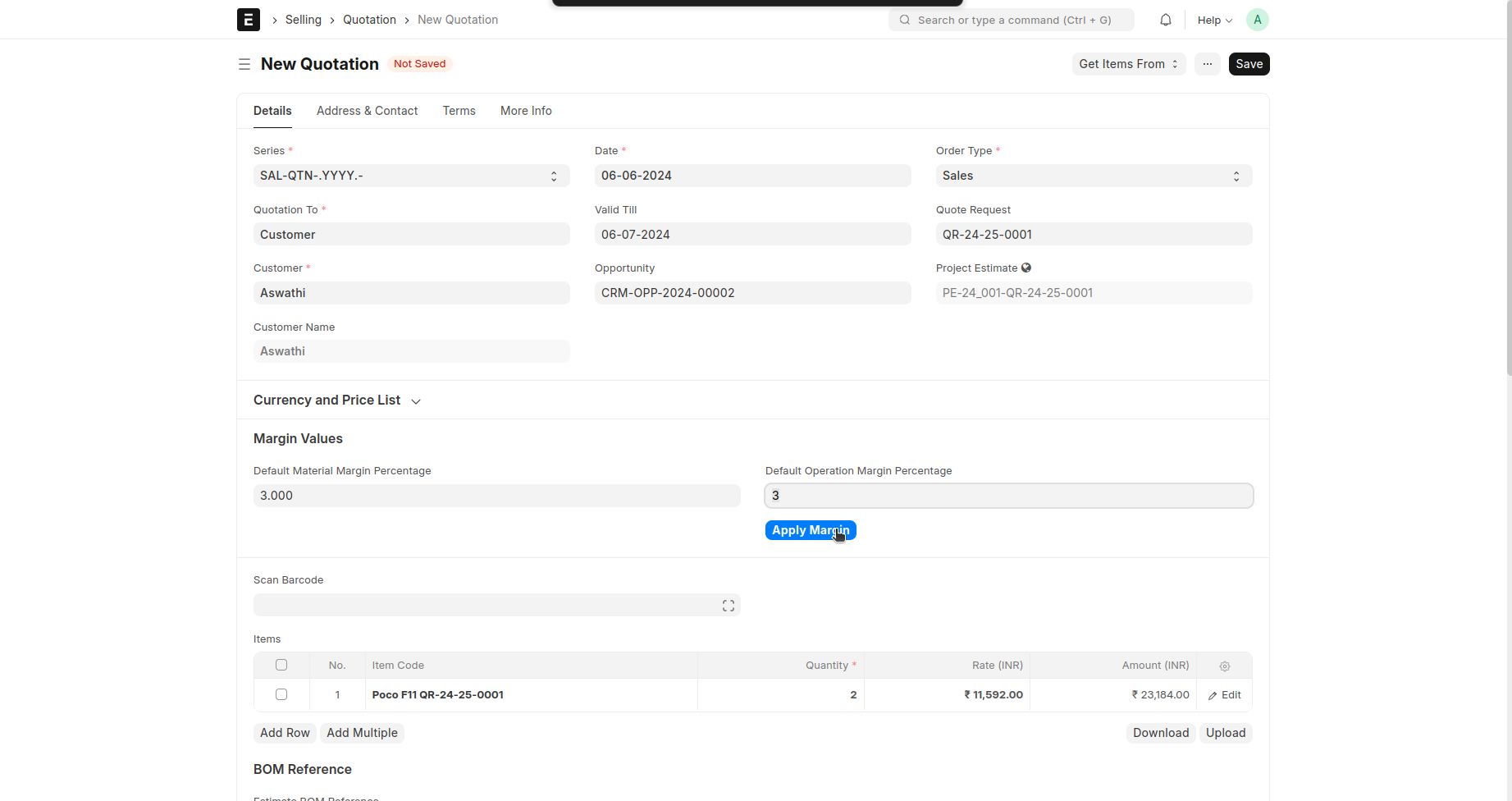Click the barcode scan icon

tap(728, 606)
